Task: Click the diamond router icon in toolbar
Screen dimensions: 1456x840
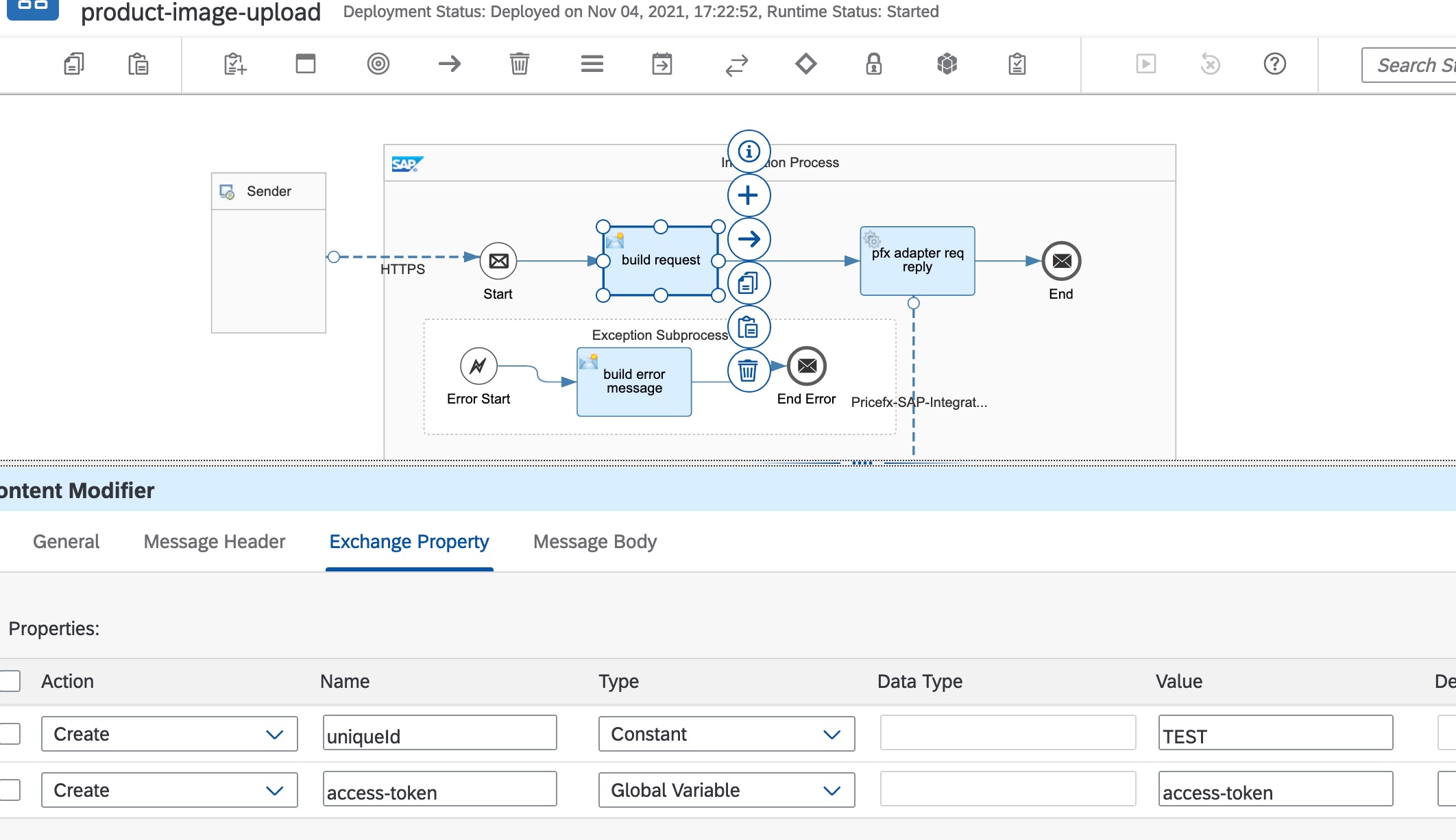Action: click(x=805, y=64)
